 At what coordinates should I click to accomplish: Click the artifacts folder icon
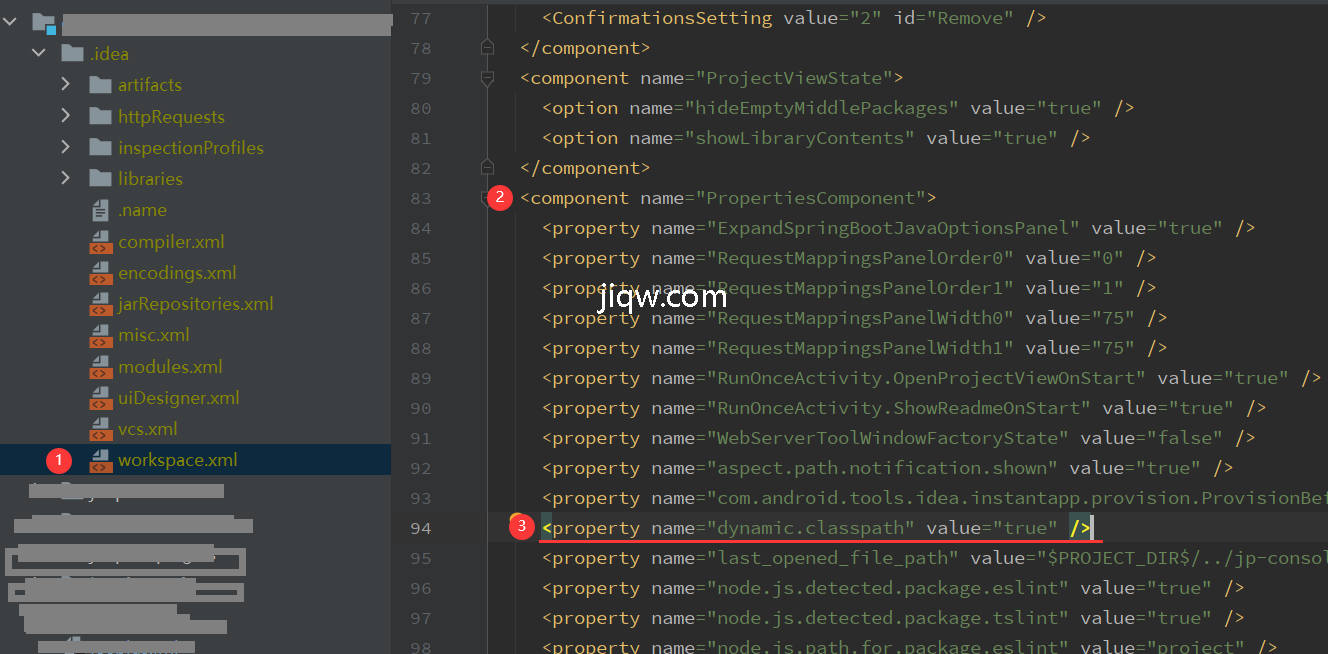(x=100, y=85)
